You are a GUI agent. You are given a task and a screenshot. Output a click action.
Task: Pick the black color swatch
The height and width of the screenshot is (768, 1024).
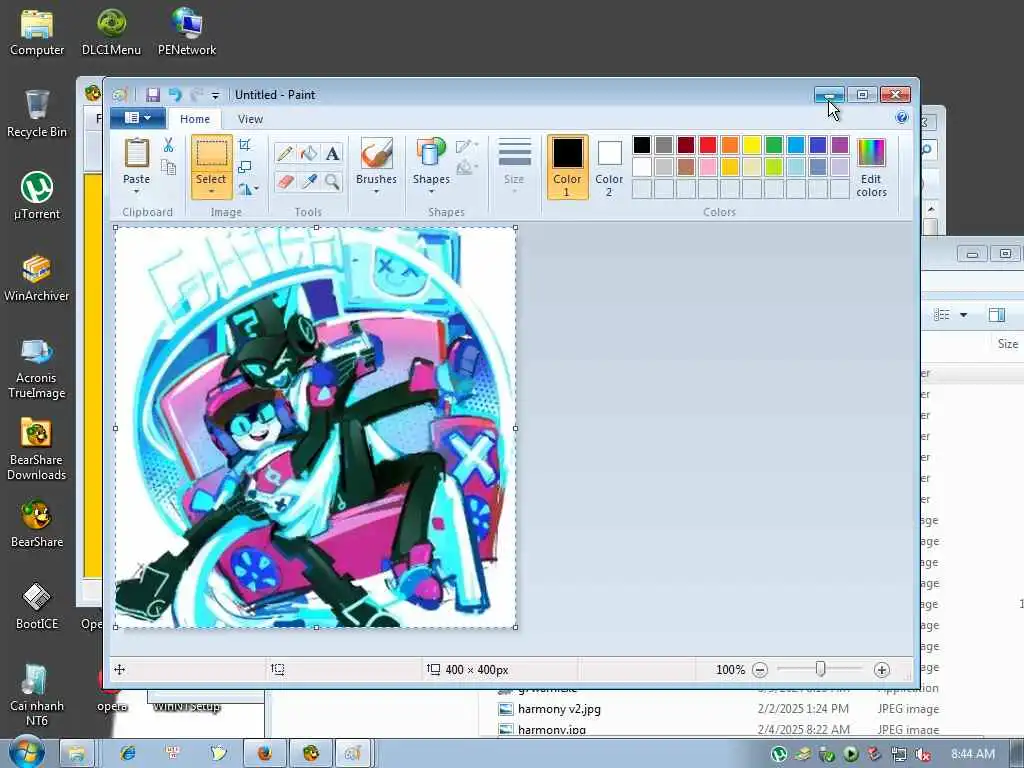[642, 144]
